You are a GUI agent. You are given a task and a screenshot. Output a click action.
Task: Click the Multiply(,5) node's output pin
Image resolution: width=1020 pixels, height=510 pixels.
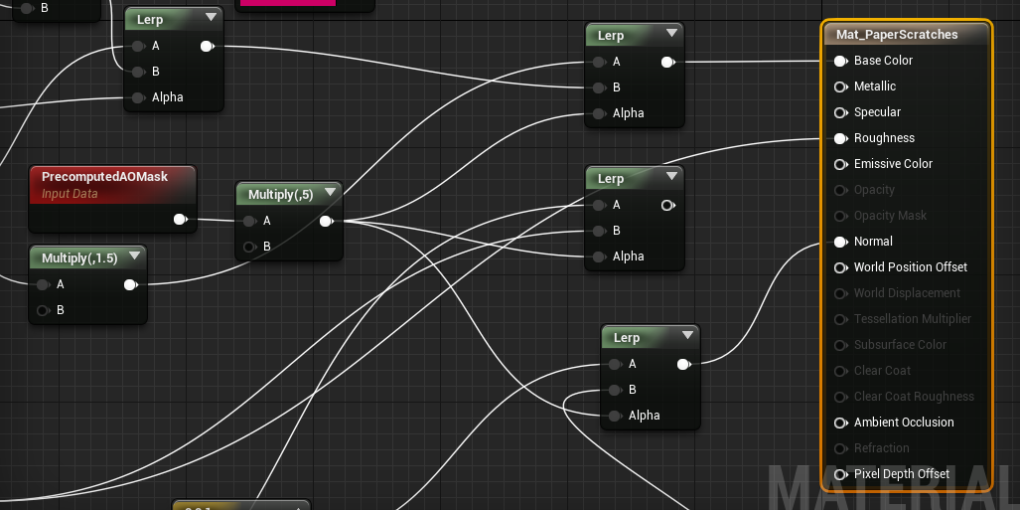click(x=327, y=221)
